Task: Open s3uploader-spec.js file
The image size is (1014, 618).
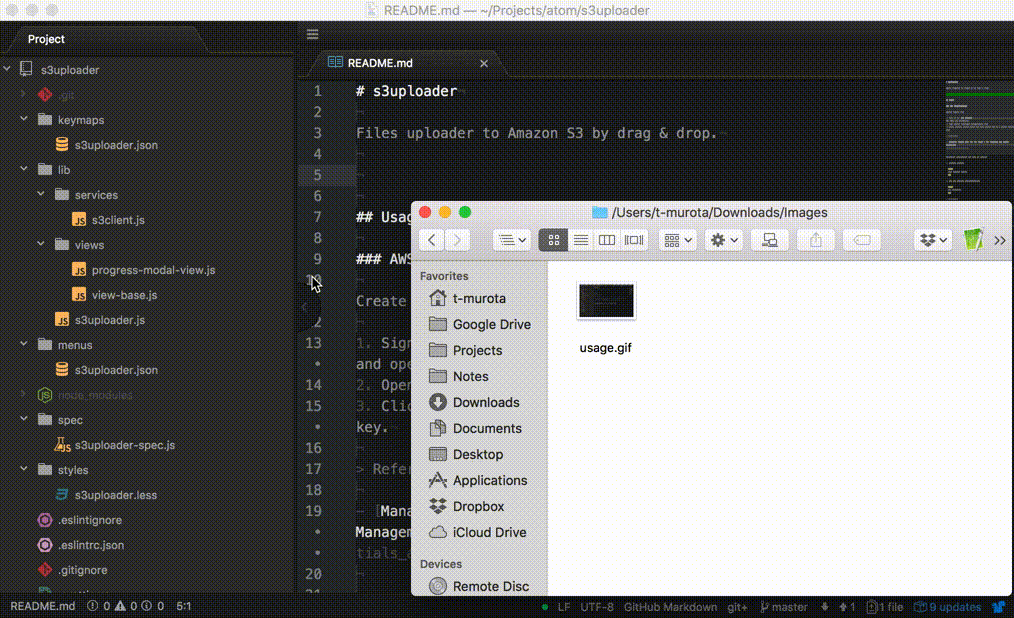Action: pos(124,445)
